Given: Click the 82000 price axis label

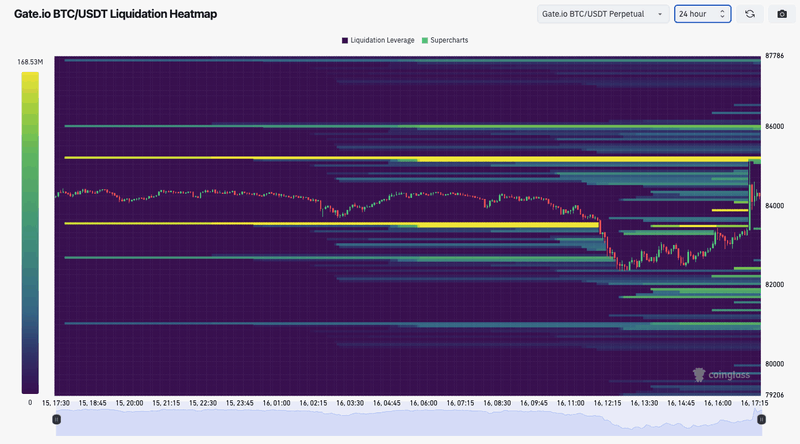Looking at the screenshot, I should tap(774, 285).
